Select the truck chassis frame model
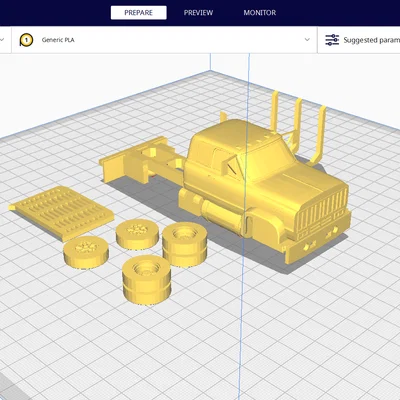400x400 pixels. click(x=142, y=160)
